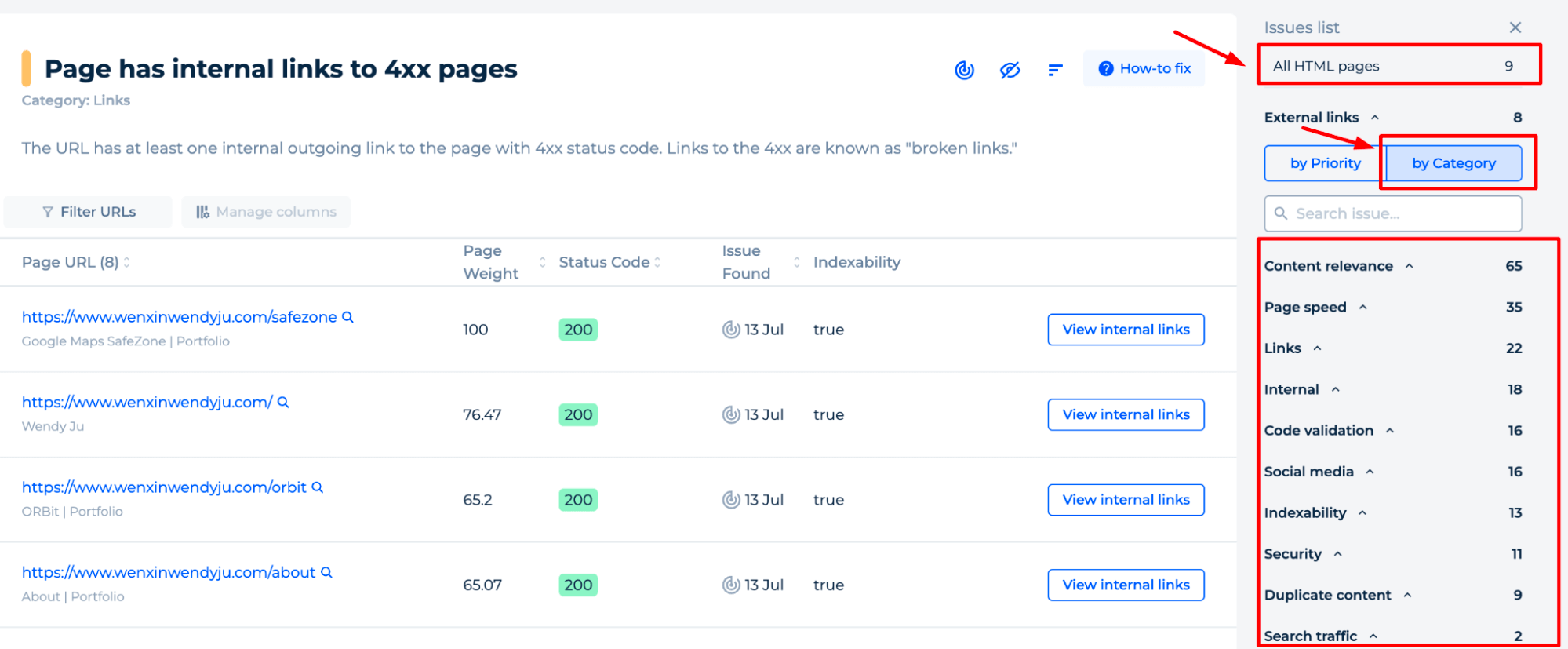
Task: View internal links for homepage row
Action: tap(1126, 414)
